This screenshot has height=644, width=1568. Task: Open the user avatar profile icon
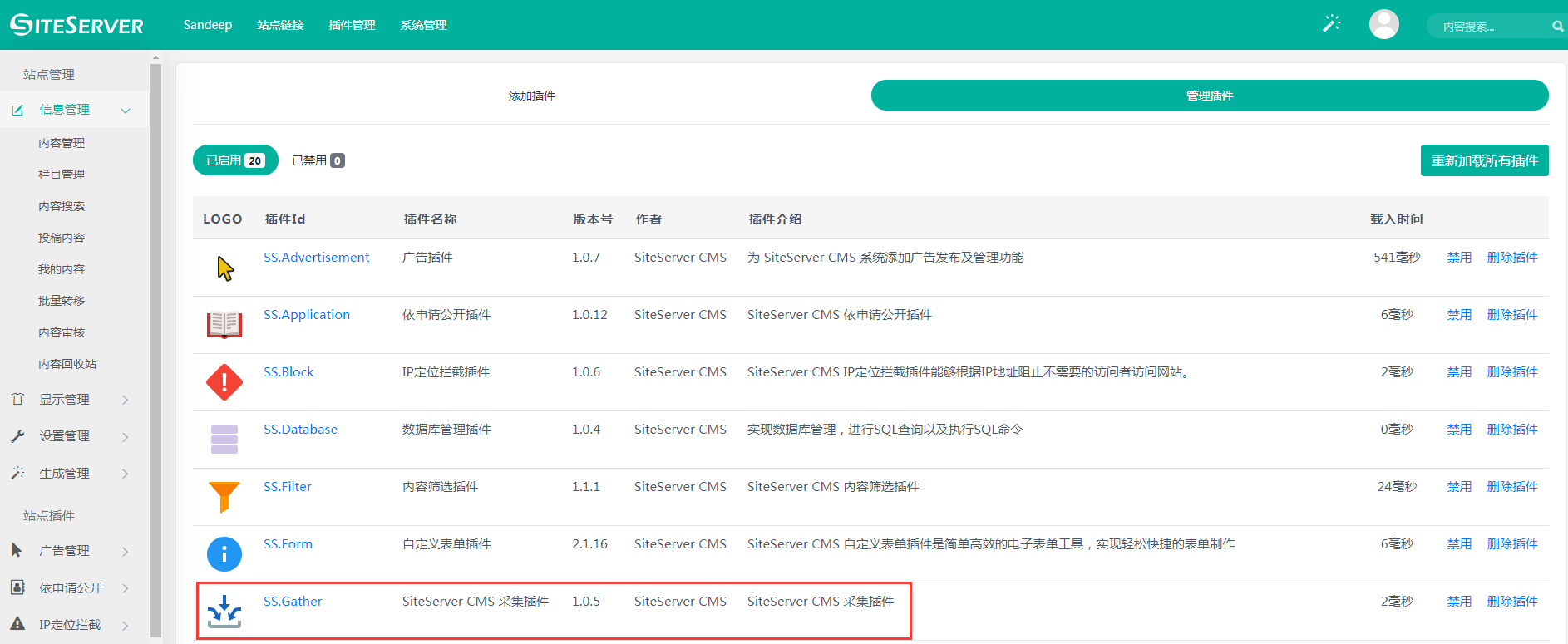tap(1383, 24)
